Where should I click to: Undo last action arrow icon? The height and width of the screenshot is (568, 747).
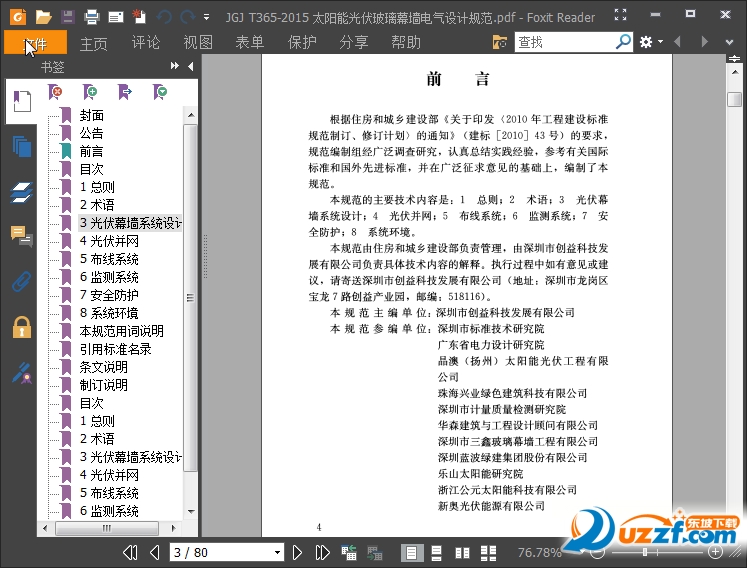pyautogui.click(x=164, y=17)
